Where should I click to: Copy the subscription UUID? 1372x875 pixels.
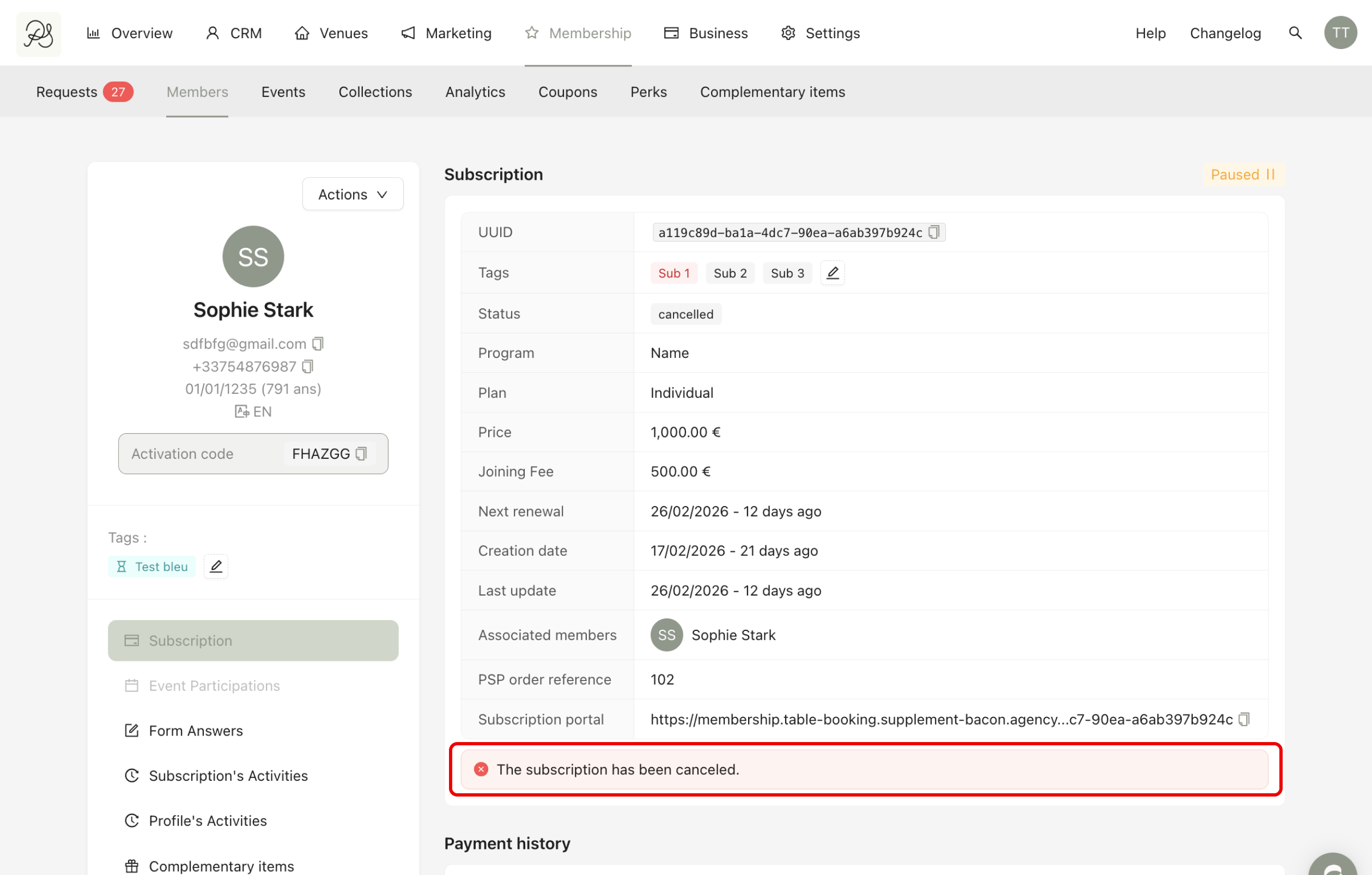[x=933, y=233]
